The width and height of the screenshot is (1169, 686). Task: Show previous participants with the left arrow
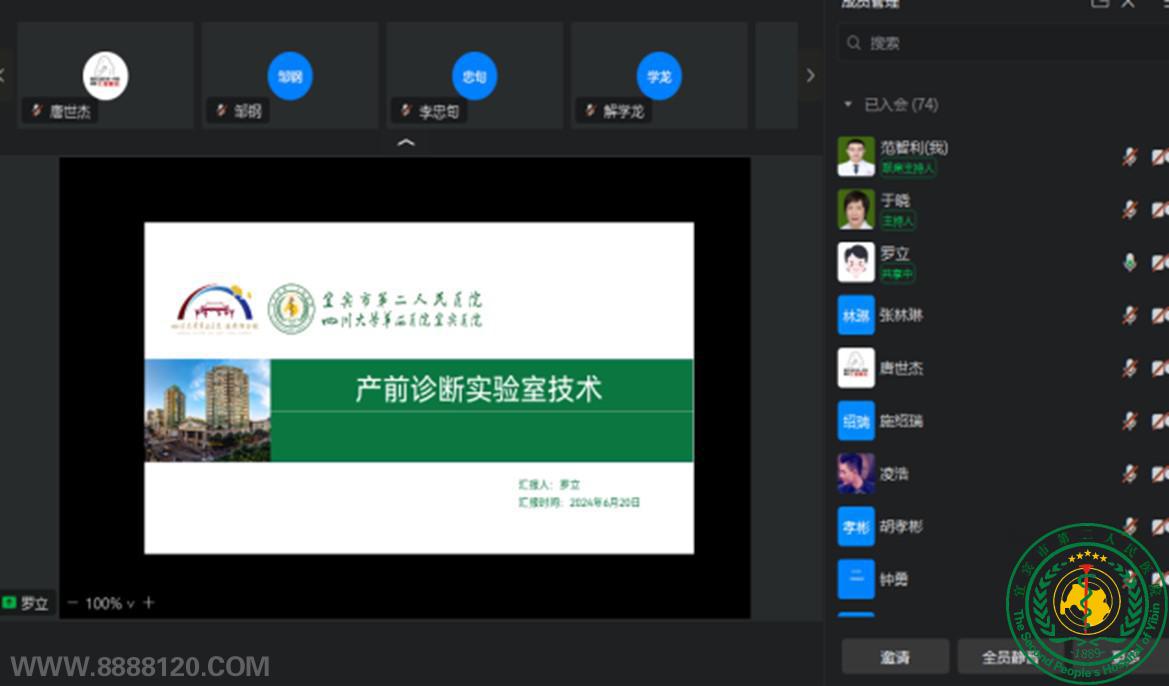click(x=4, y=75)
